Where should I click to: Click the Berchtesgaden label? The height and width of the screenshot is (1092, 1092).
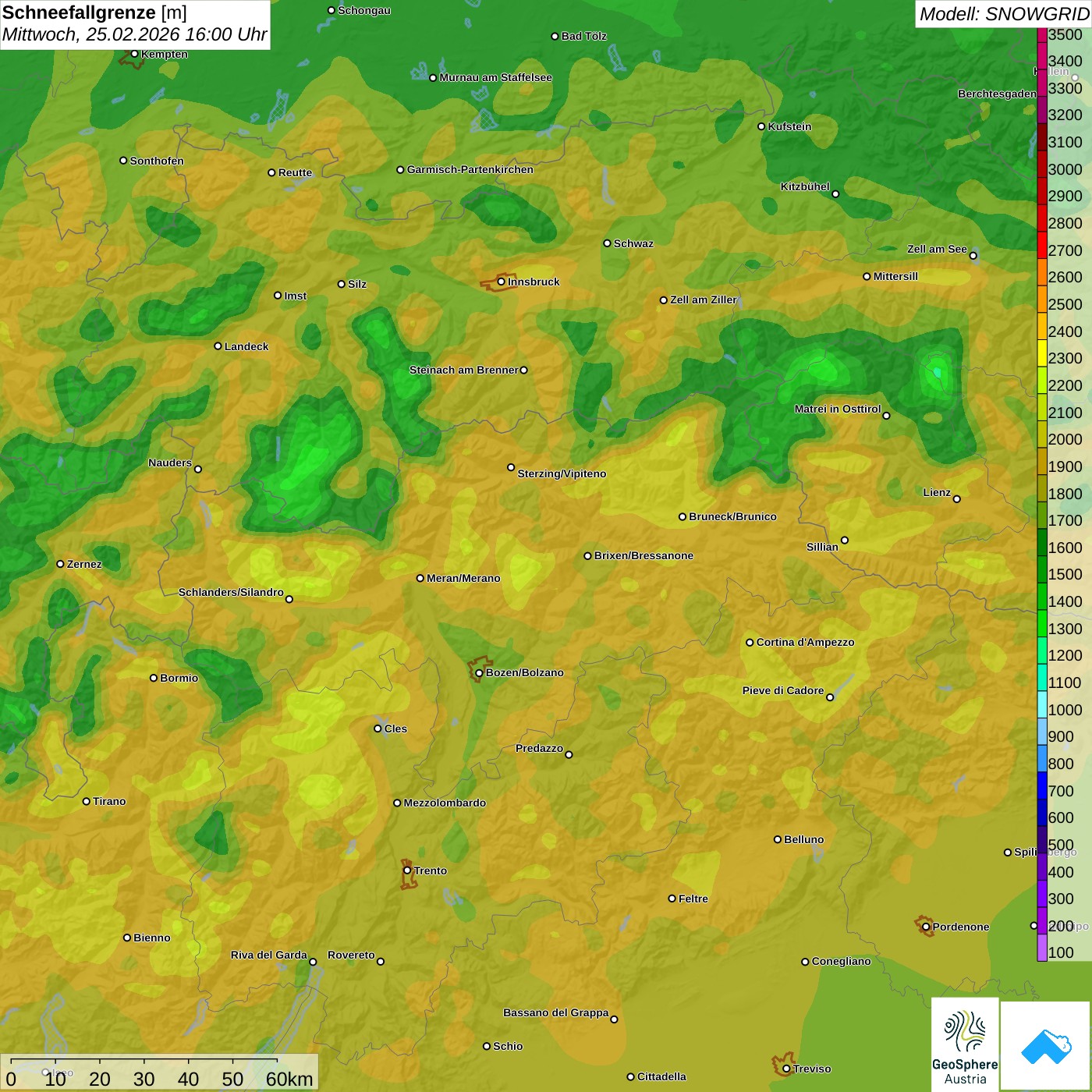coord(997,94)
